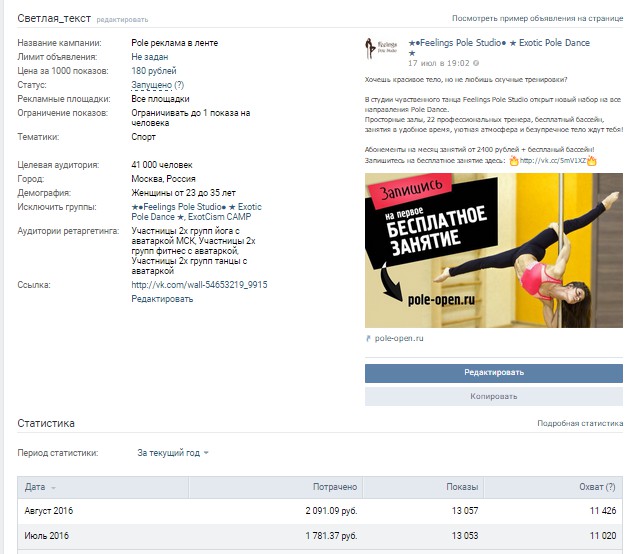
Task: Click the pole-open.ru caption link
Action: coord(399,339)
